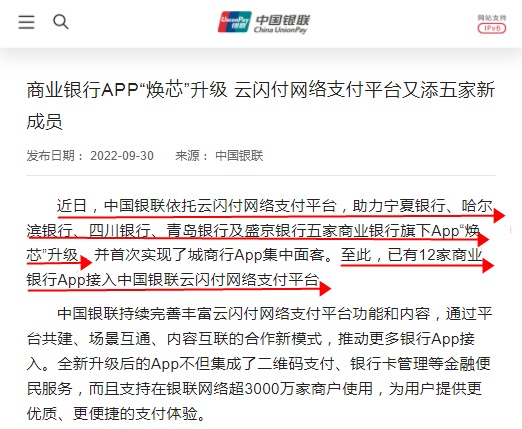522x429 pixels.
Task: Click the headline's second line 成员
Action: pos(44,121)
